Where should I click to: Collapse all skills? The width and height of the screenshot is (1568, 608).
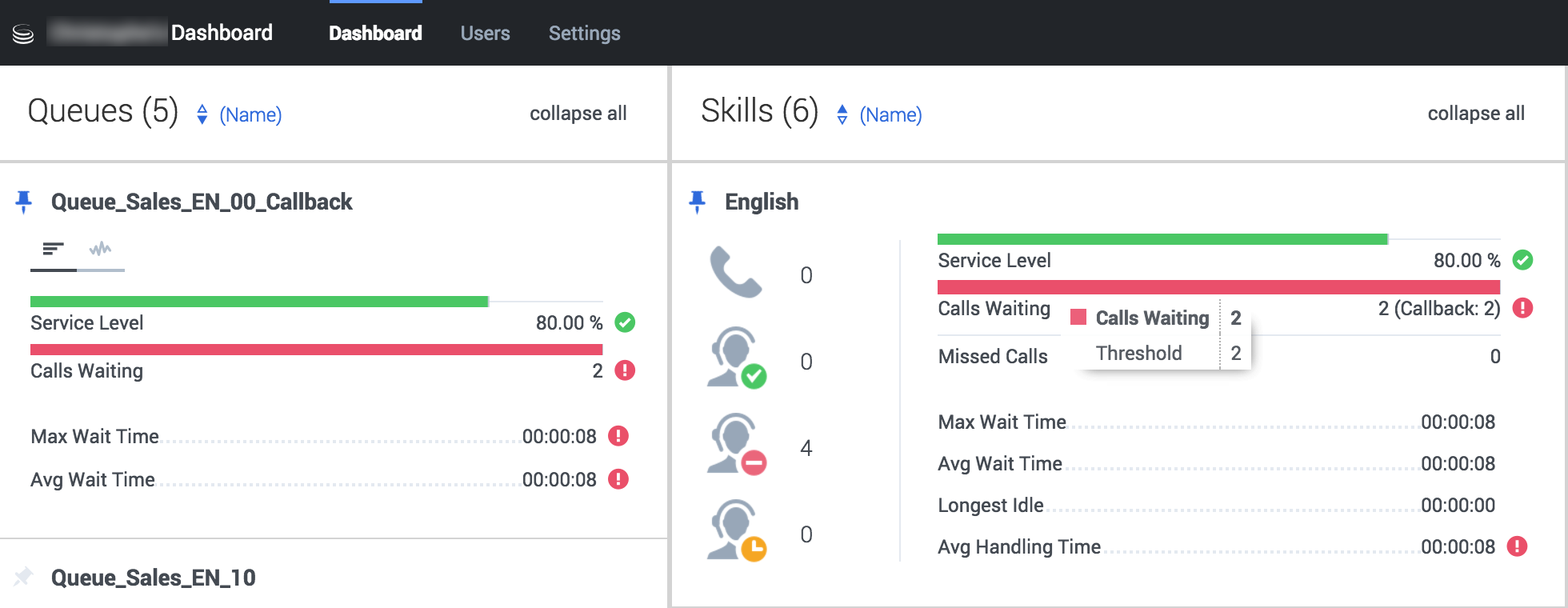pos(1476,114)
